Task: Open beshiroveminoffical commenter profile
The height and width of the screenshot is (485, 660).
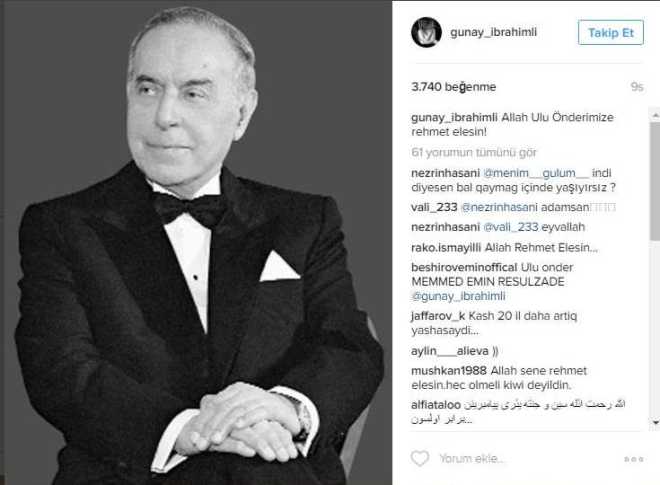Action: [464, 267]
